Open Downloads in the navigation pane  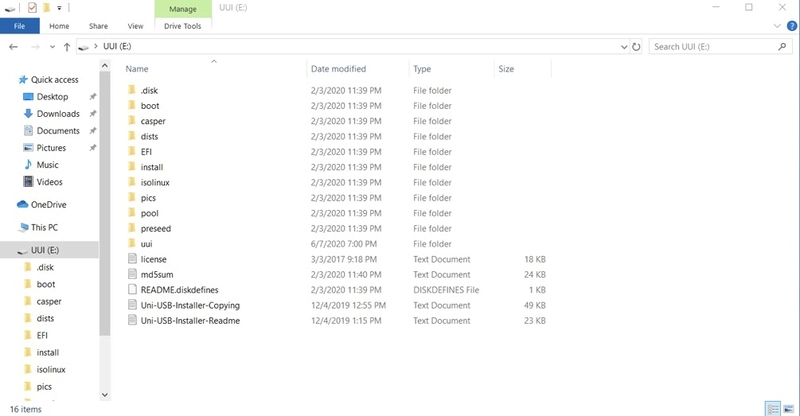pyautogui.click(x=58, y=114)
